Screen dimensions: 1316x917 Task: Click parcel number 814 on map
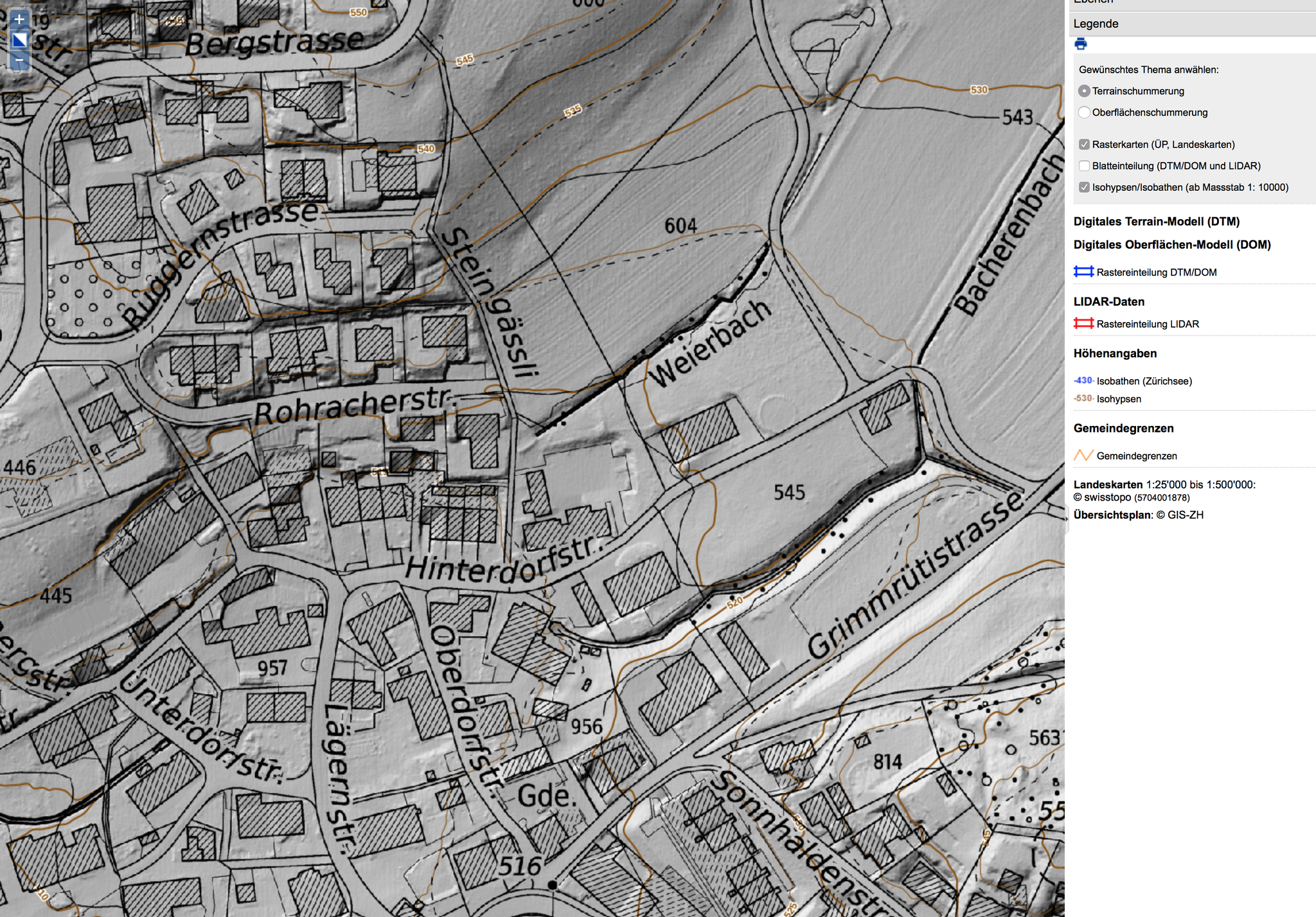tap(888, 762)
